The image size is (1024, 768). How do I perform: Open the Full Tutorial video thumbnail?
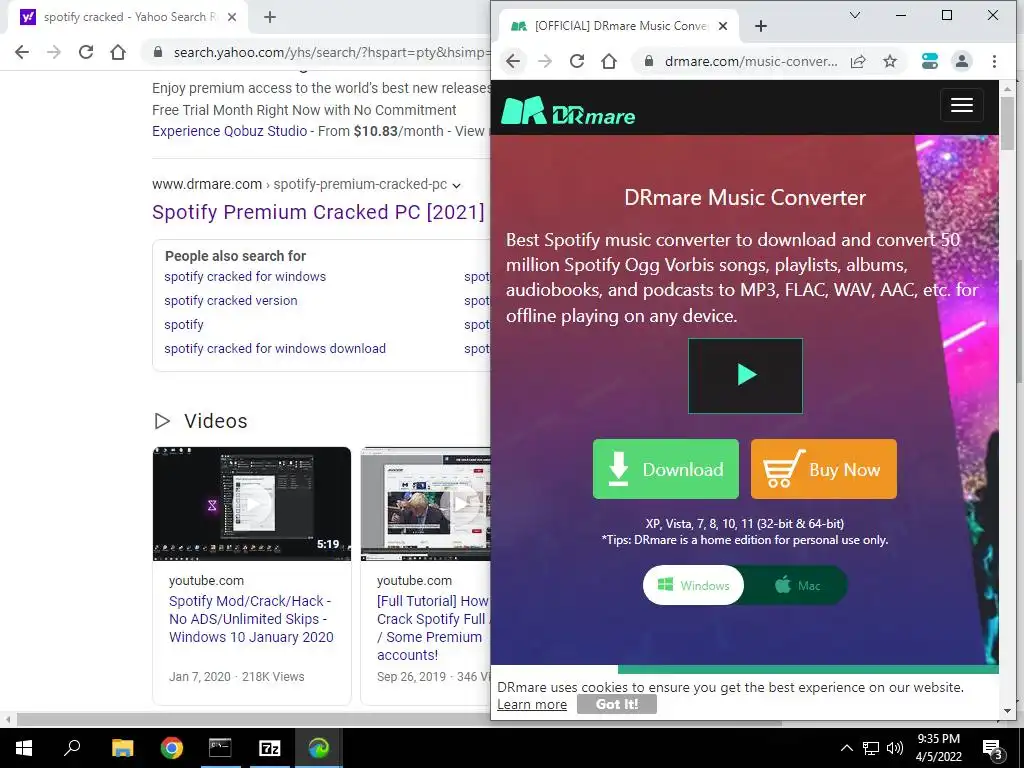(x=426, y=504)
